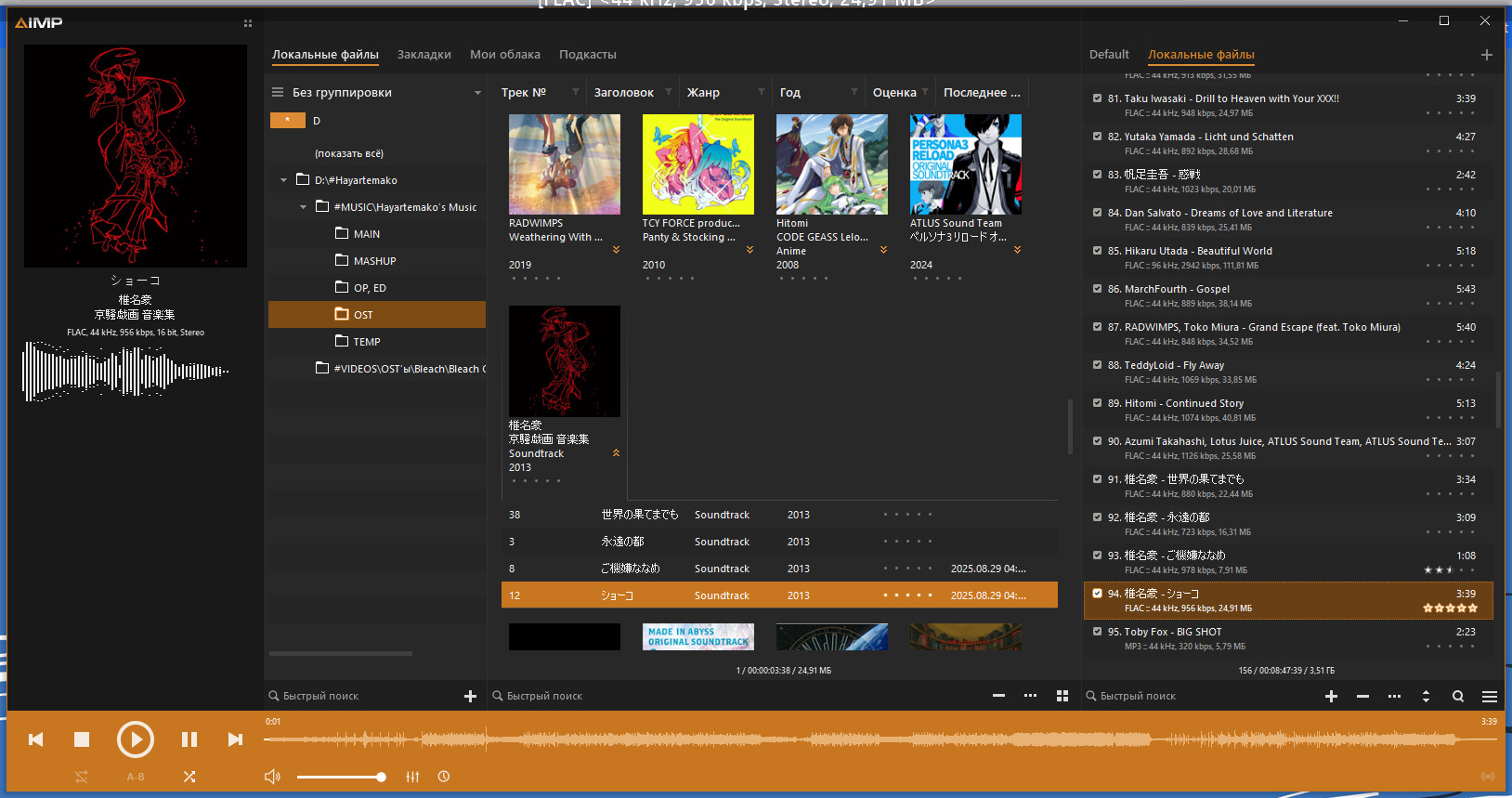
Task: Collapse the D:\#Hayartemako tree node
Action: tap(284, 180)
